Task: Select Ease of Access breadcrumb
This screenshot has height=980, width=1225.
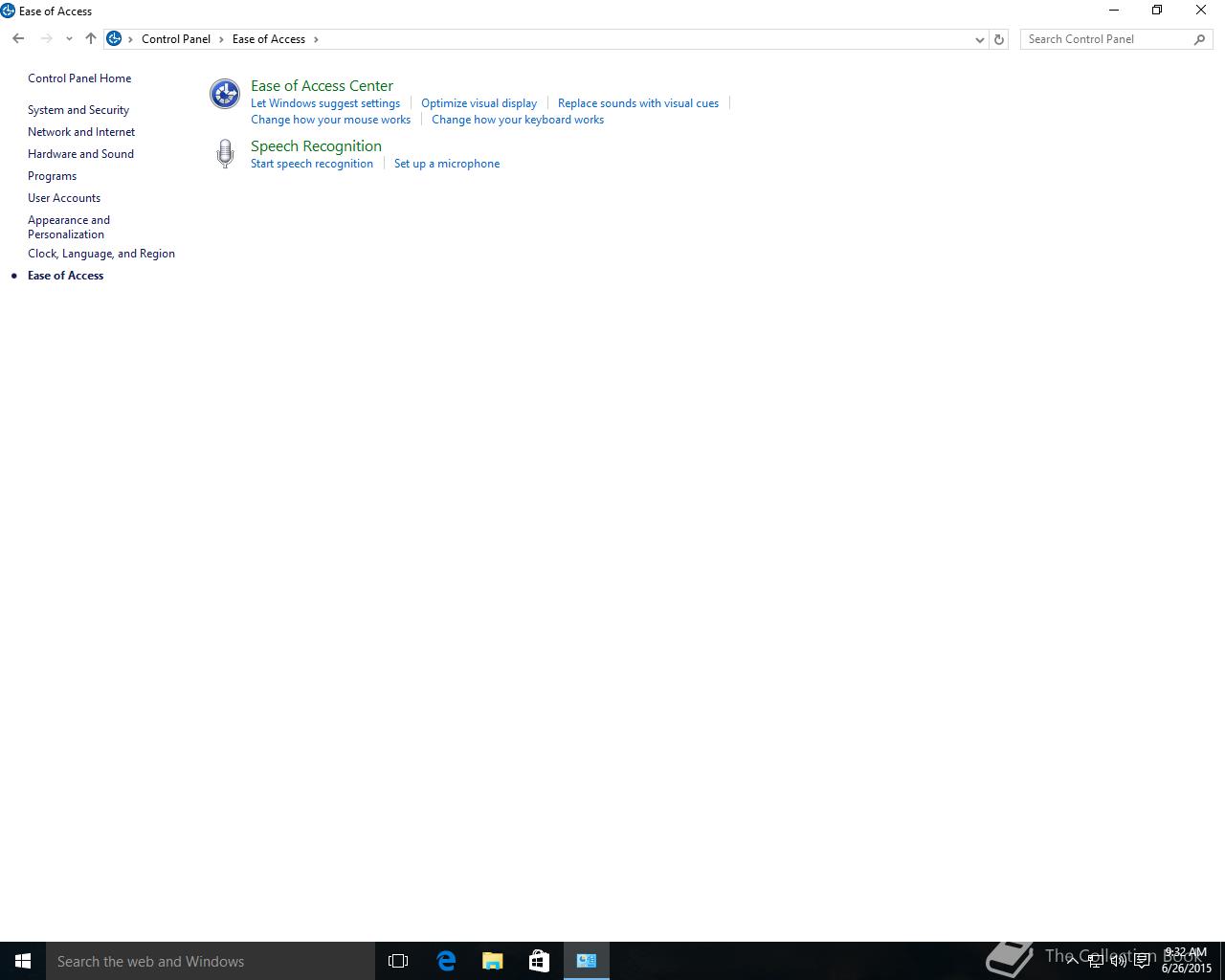Action: 269,39
